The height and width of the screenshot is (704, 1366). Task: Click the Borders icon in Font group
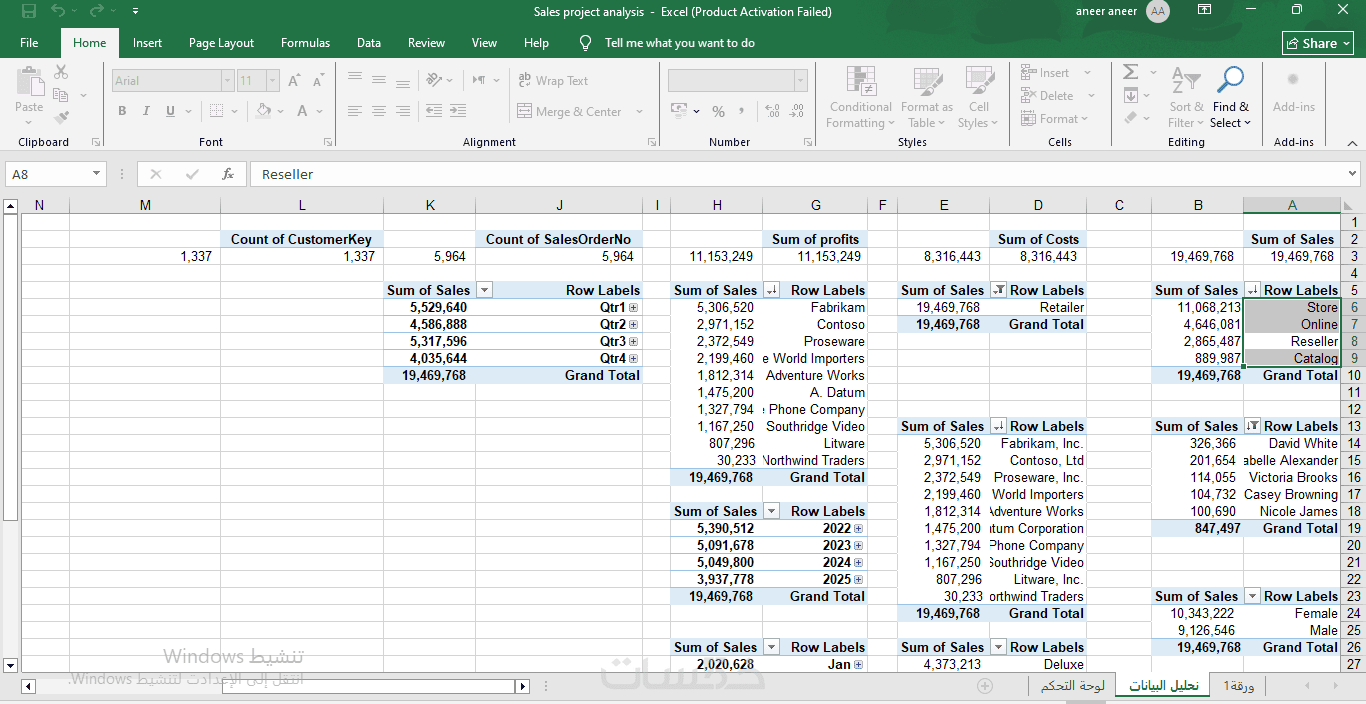216,111
